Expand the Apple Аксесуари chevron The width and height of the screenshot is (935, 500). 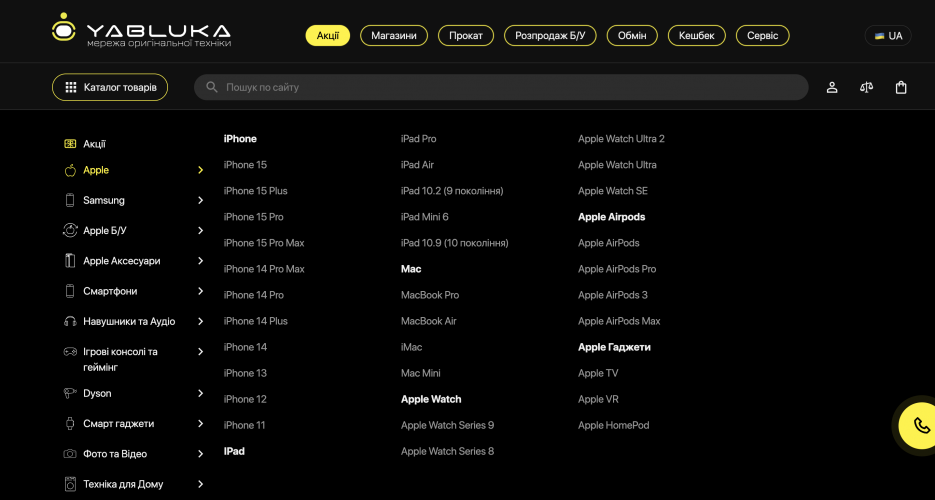(200, 260)
